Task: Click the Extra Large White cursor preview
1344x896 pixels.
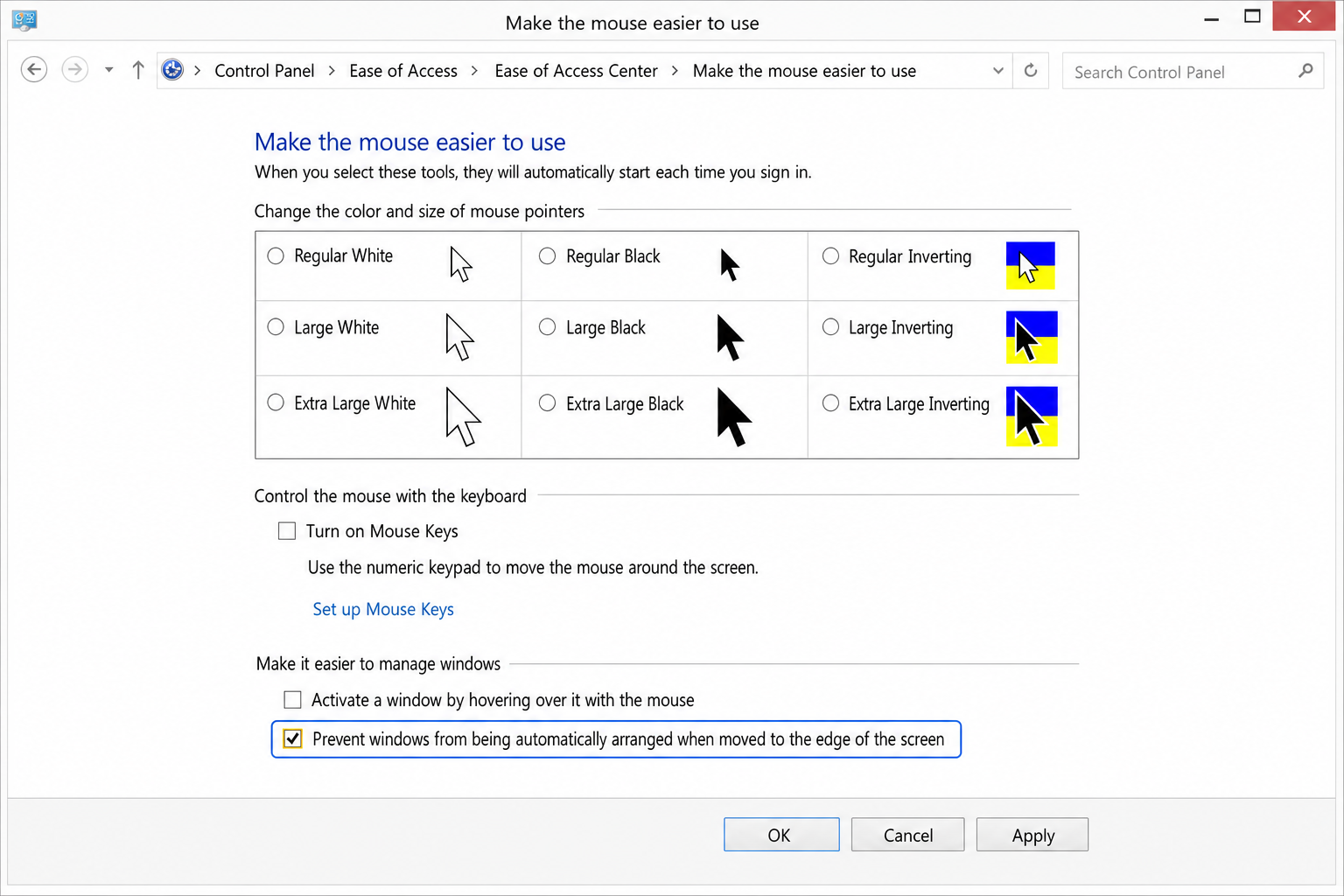Action: [463, 416]
